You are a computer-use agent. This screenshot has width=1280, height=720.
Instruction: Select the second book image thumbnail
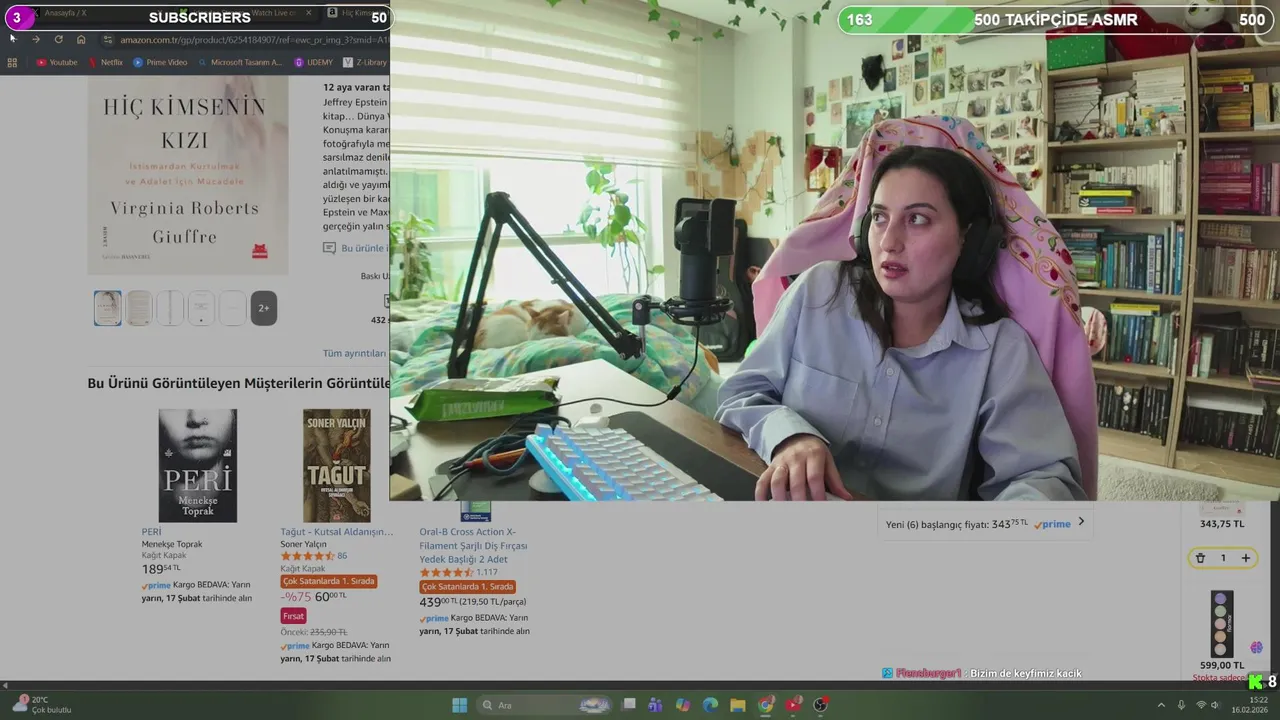click(x=139, y=308)
